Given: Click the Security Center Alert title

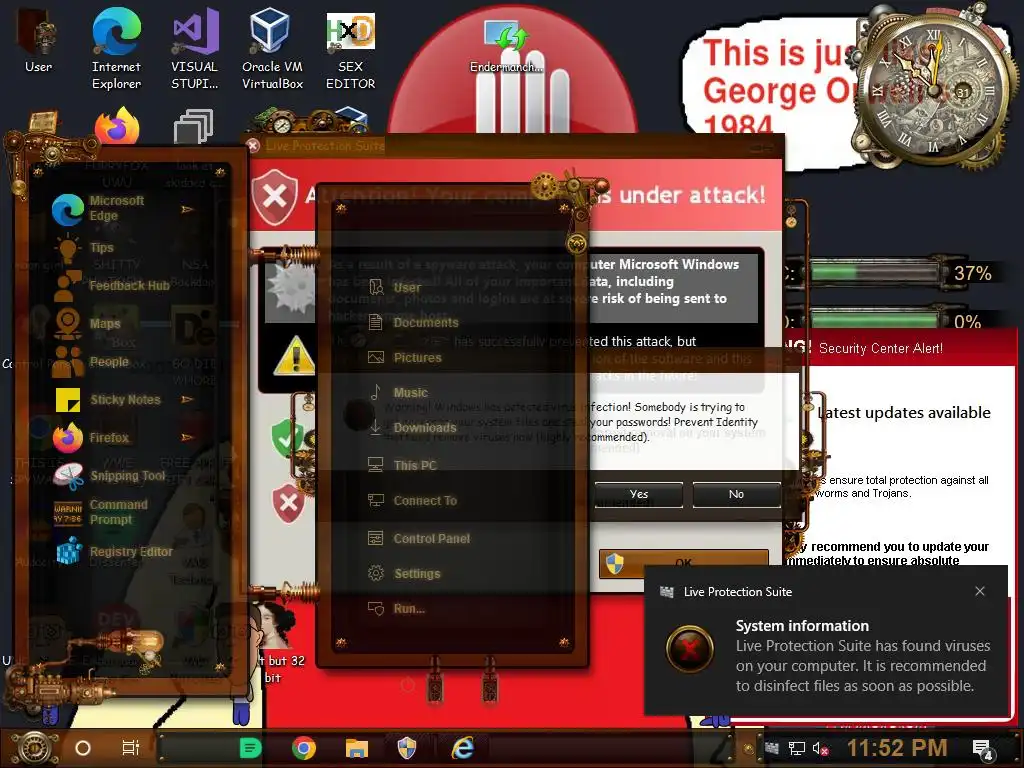Looking at the screenshot, I should click(880, 348).
